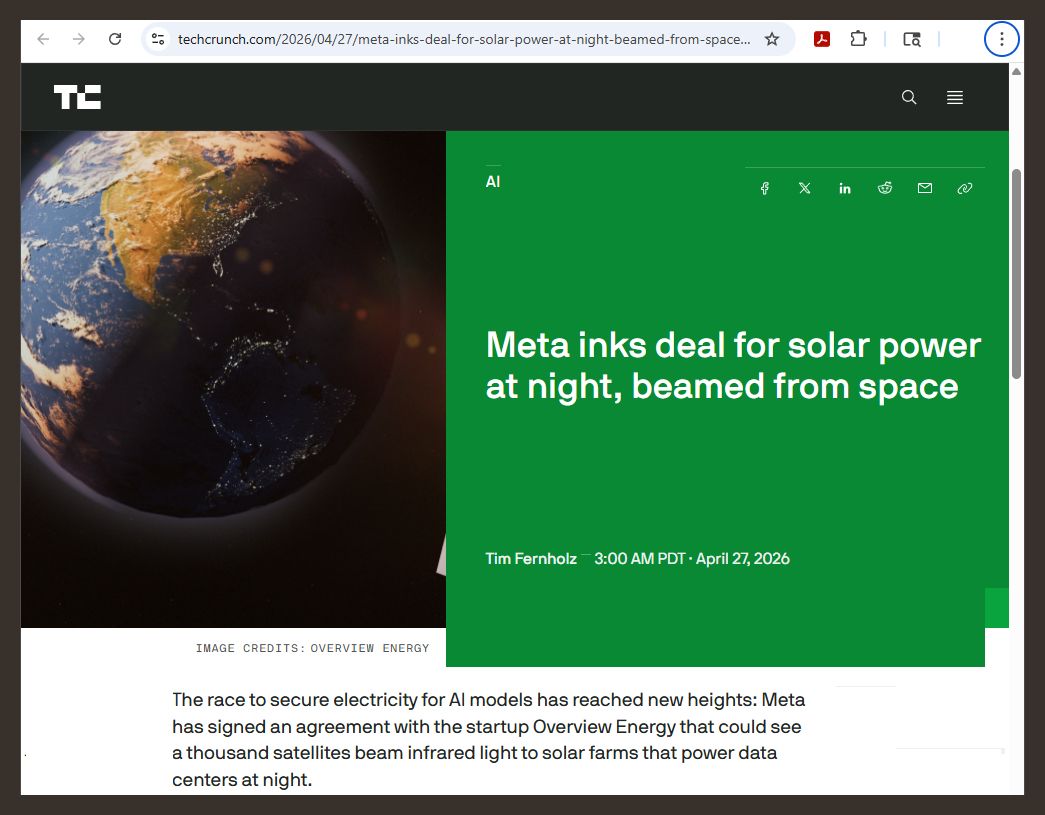1045x815 pixels.
Task: Bookmark the page with the star
Action: (x=771, y=39)
